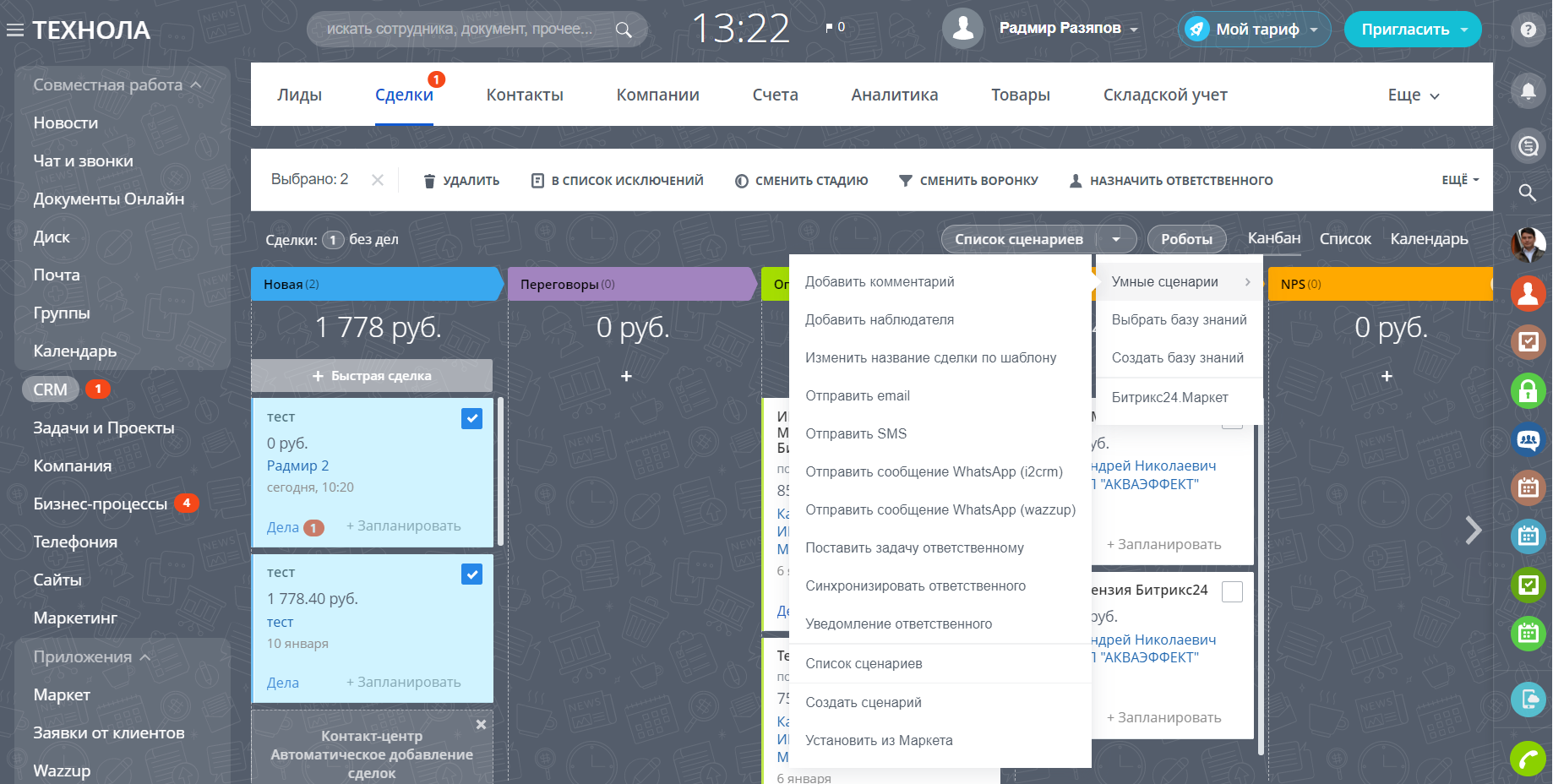
Task: Open the ЕЩЁ dropdown in the action bar
Action: tap(1461, 180)
